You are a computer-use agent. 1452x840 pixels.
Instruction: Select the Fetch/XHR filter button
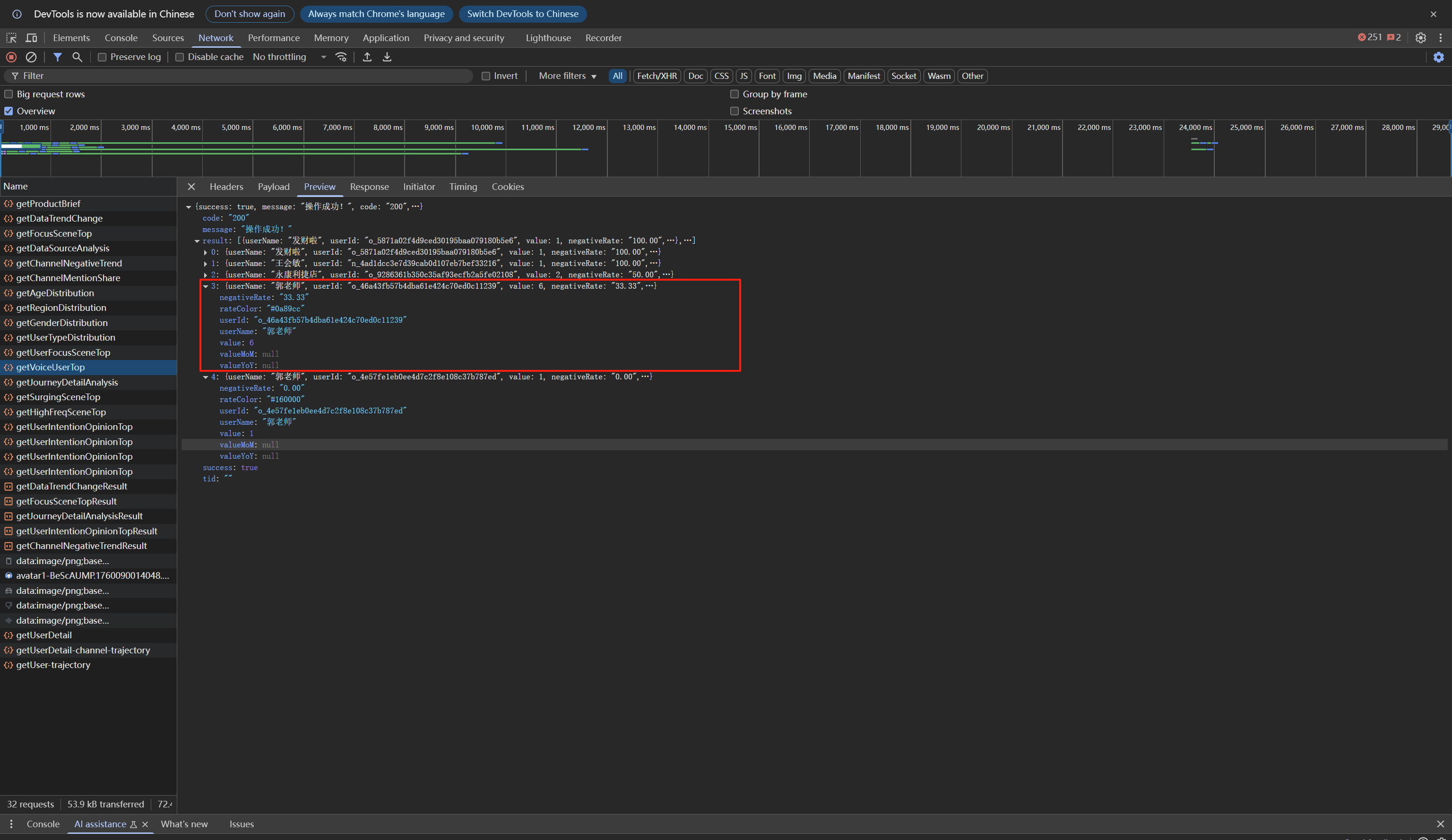pos(656,76)
